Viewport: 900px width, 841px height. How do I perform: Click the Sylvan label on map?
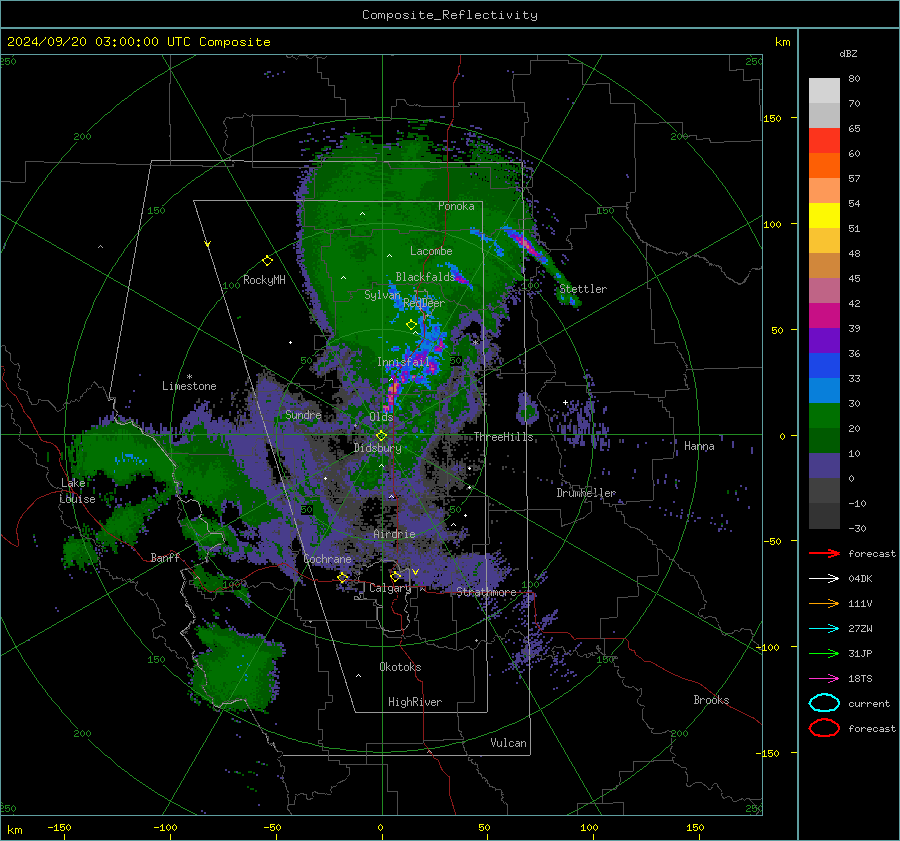coord(382,295)
